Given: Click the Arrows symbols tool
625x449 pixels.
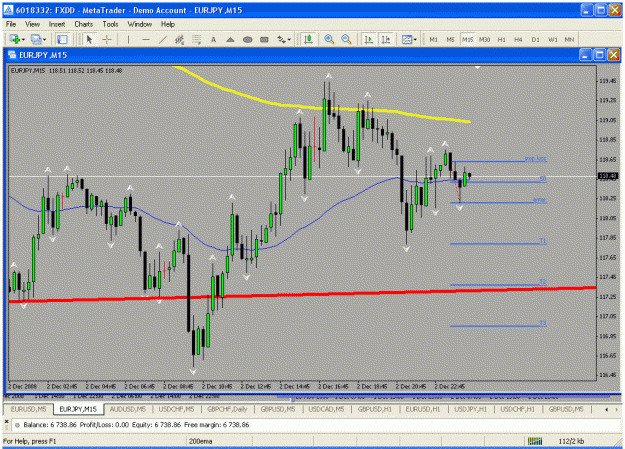Looking at the screenshot, I should (281, 39).
